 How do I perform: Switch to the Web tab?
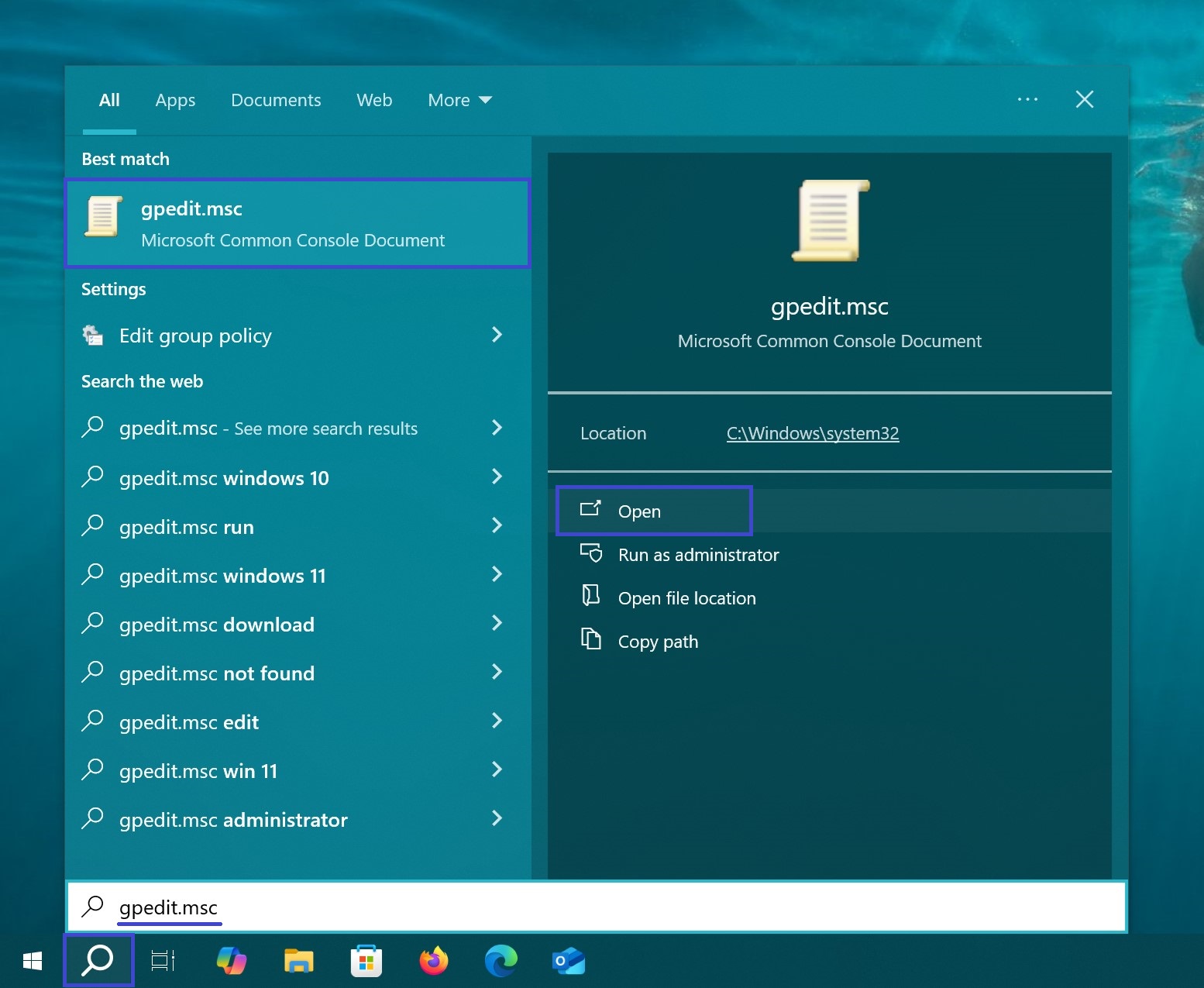[x=374, y=100]
